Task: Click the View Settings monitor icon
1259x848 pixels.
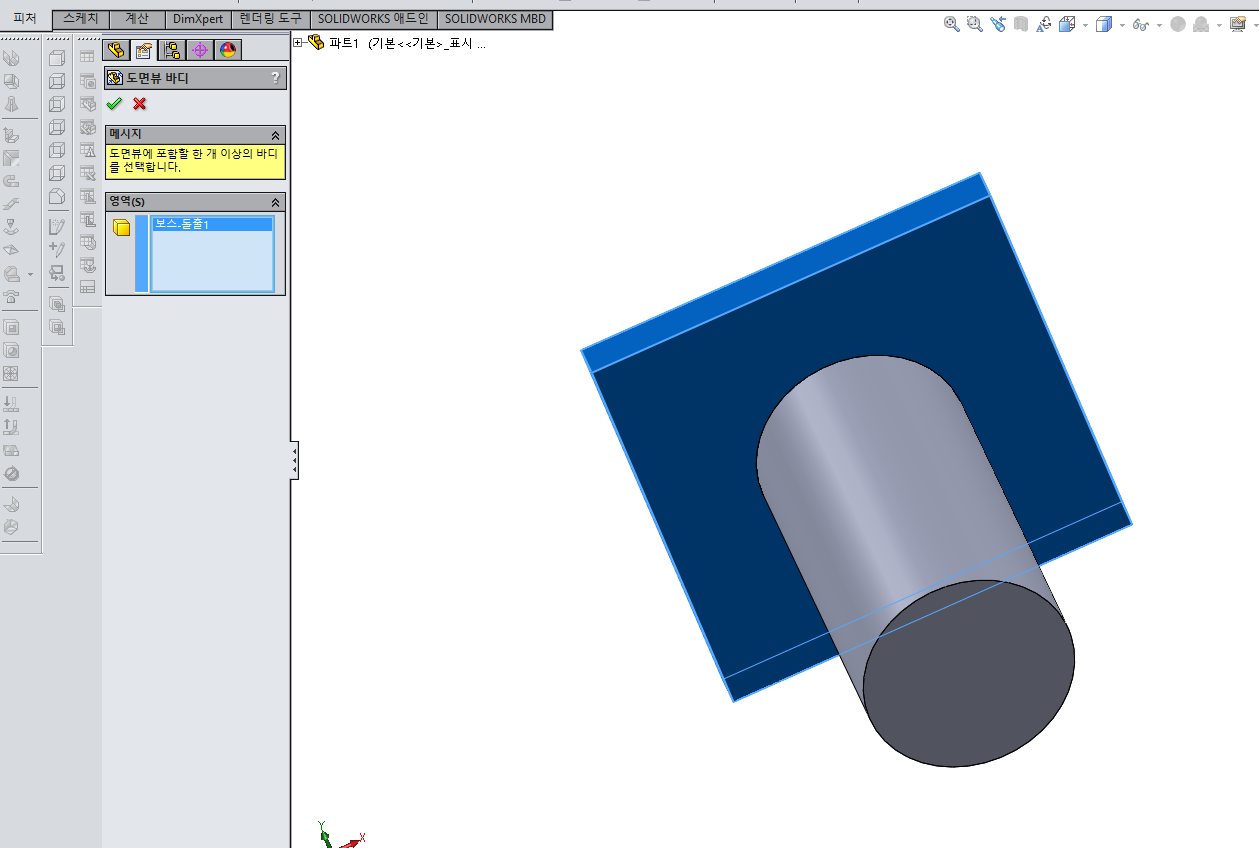Action: point(1237,24)
